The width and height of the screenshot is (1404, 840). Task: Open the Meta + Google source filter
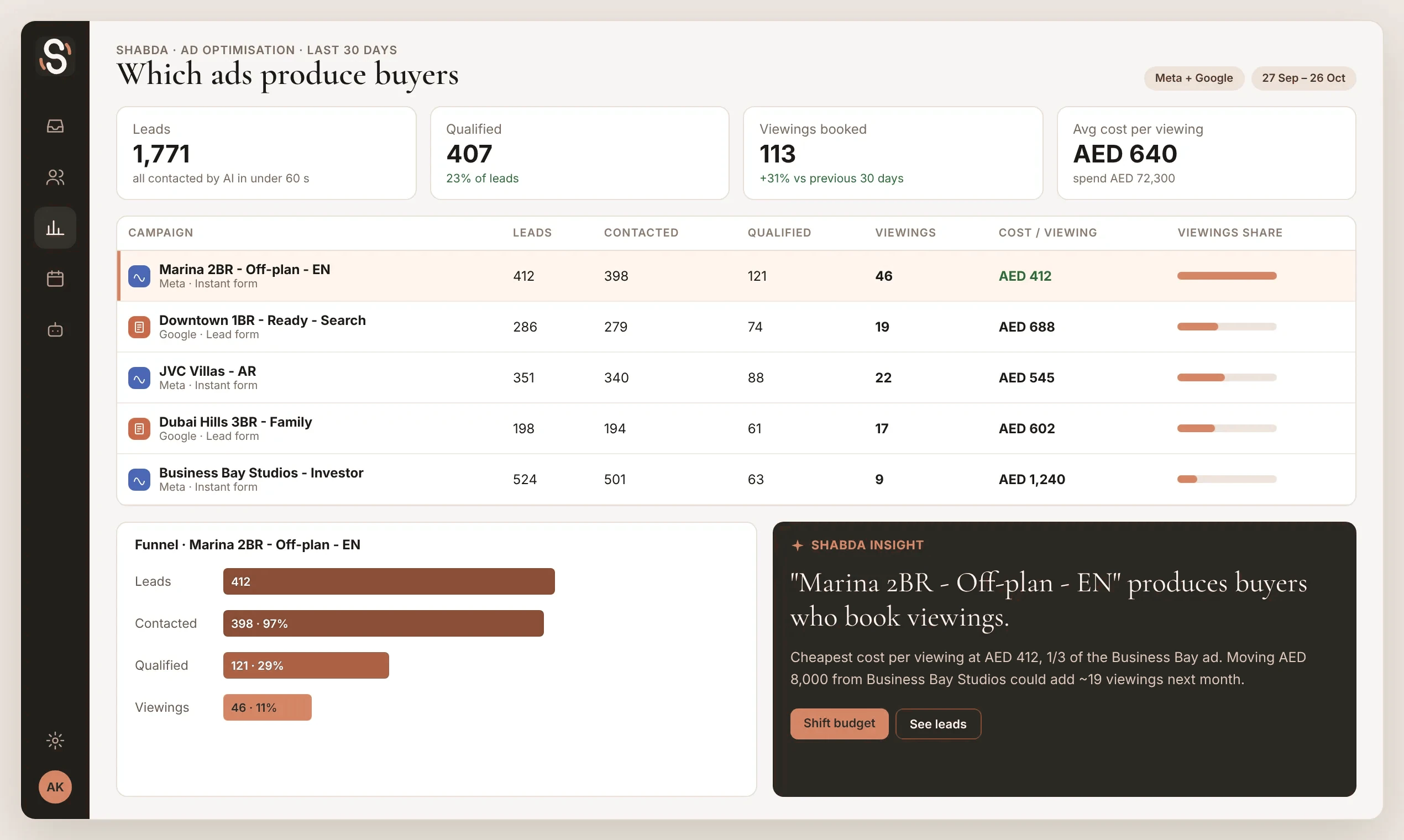[x=1194, y=78]
